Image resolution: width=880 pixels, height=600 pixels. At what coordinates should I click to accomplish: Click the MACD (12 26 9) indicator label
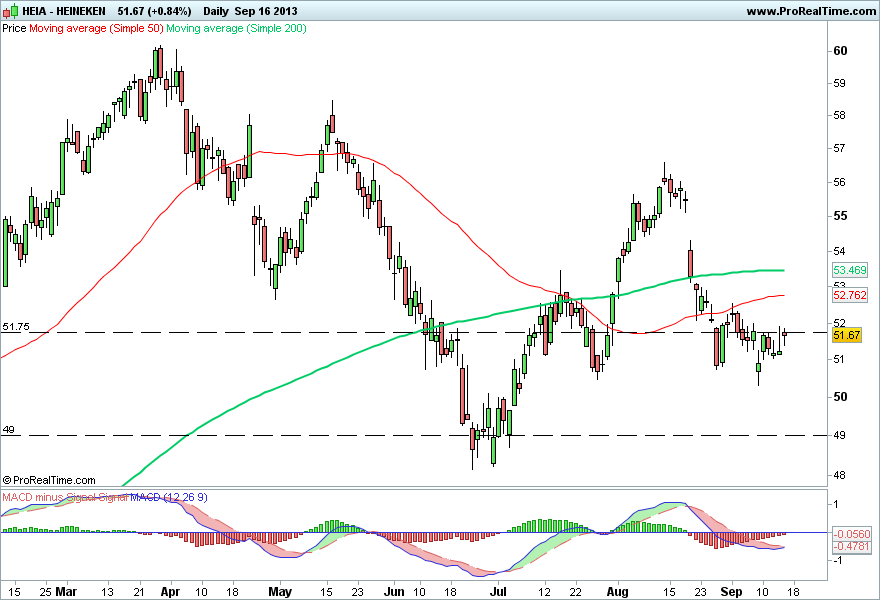[169, 497]
